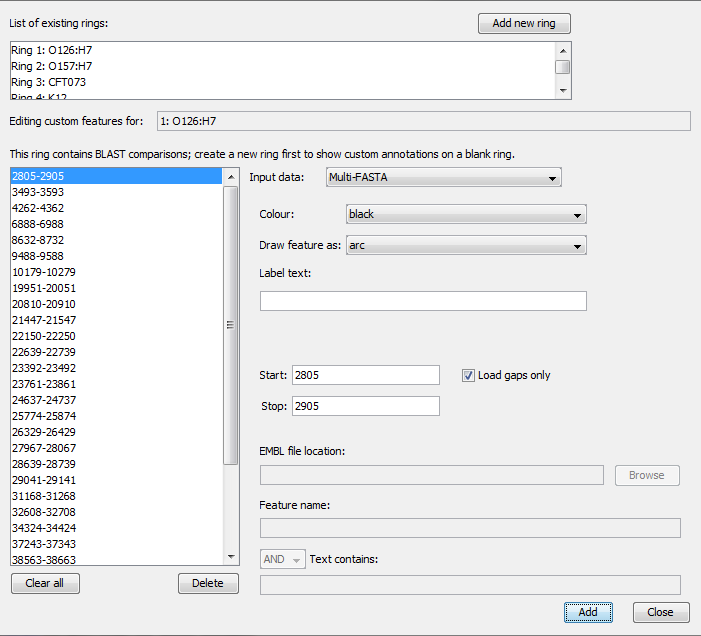Select feature 9488-9588 in list
This screenshot has width=701, height=636.
pyautogui.click(x=116, y=256)
